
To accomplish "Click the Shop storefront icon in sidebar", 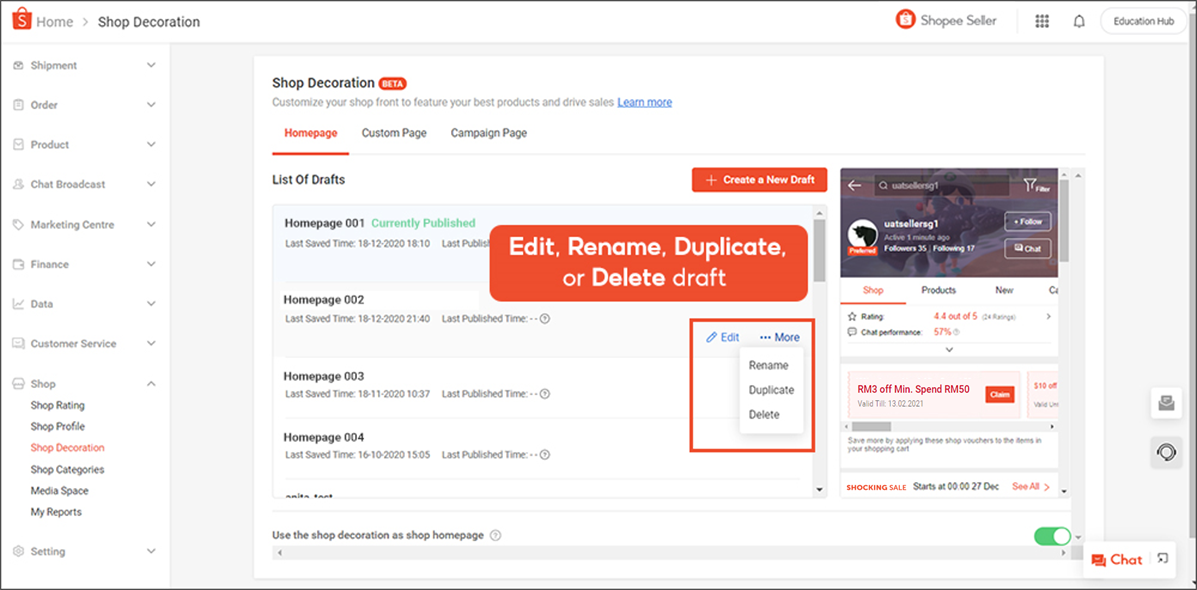I will 18,384.
